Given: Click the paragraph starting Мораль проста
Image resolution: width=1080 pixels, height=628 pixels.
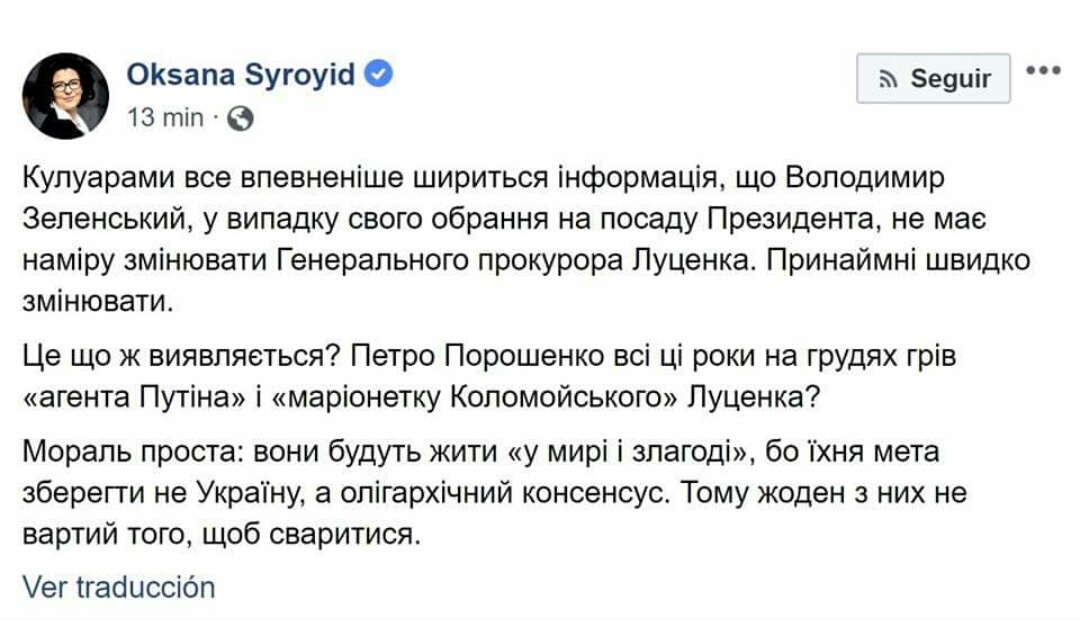Looking at the screenshot, I should (x=495, y=493).
